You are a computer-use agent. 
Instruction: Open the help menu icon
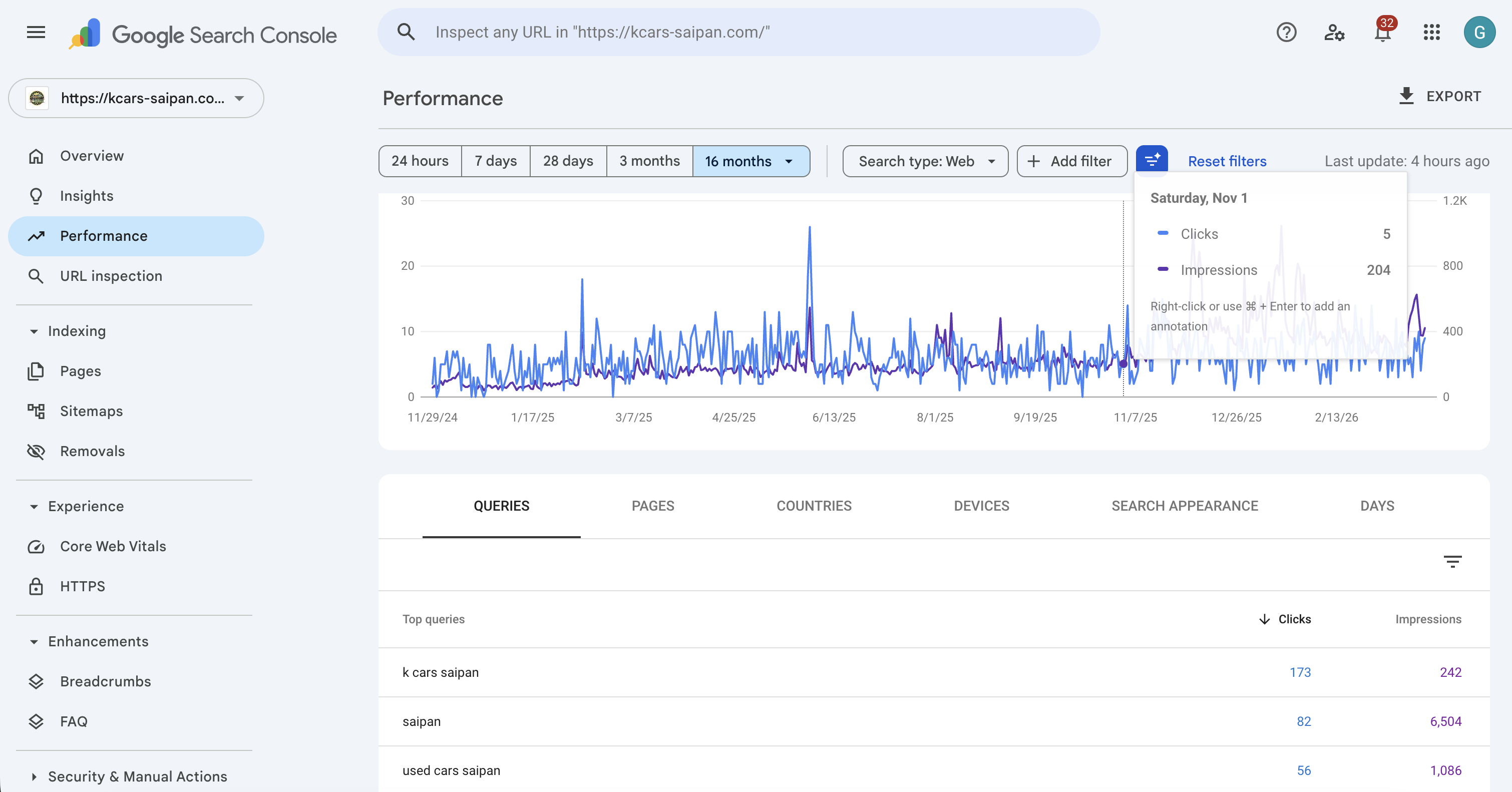[1286, 32]
